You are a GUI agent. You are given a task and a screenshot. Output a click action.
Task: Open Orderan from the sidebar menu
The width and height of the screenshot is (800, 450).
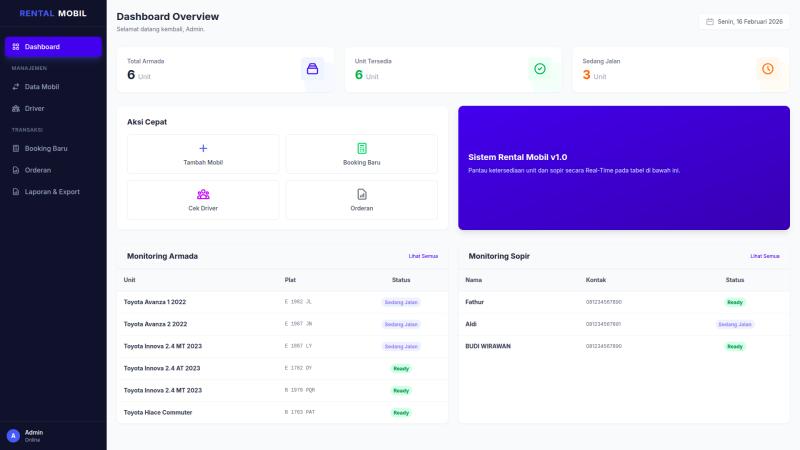37,170
